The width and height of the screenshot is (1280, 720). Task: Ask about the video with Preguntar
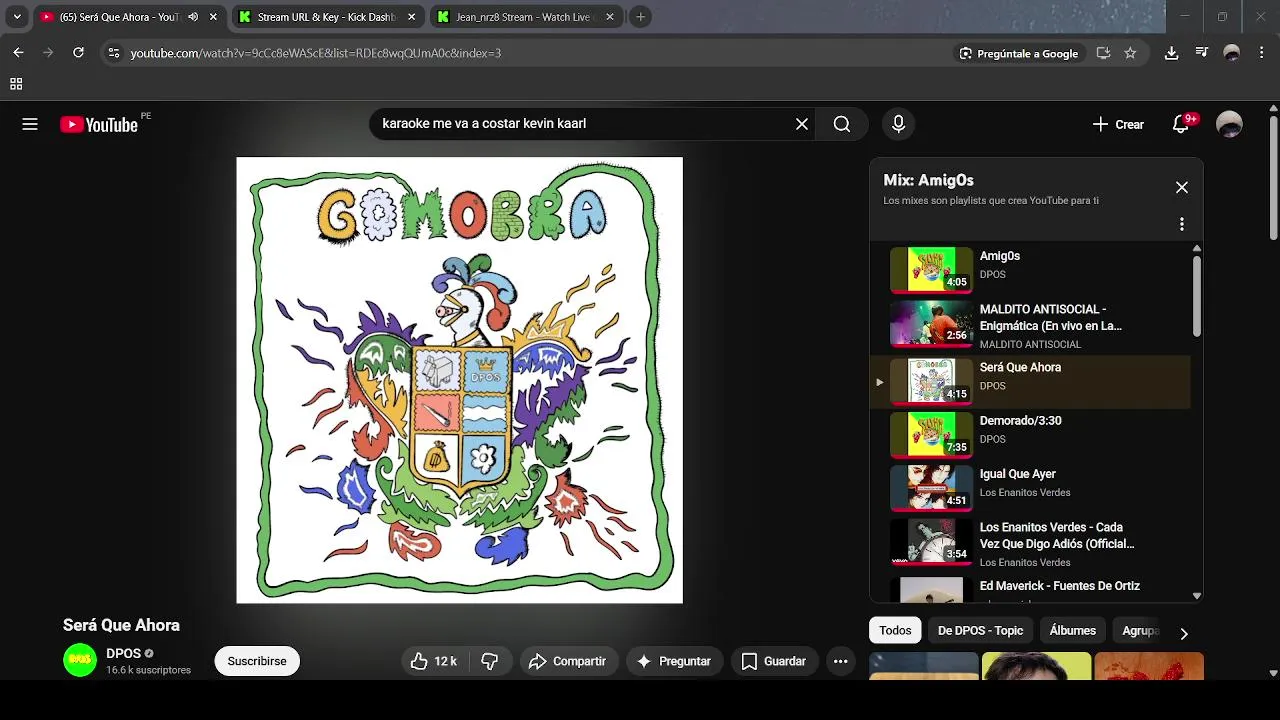tap(674, 661)
